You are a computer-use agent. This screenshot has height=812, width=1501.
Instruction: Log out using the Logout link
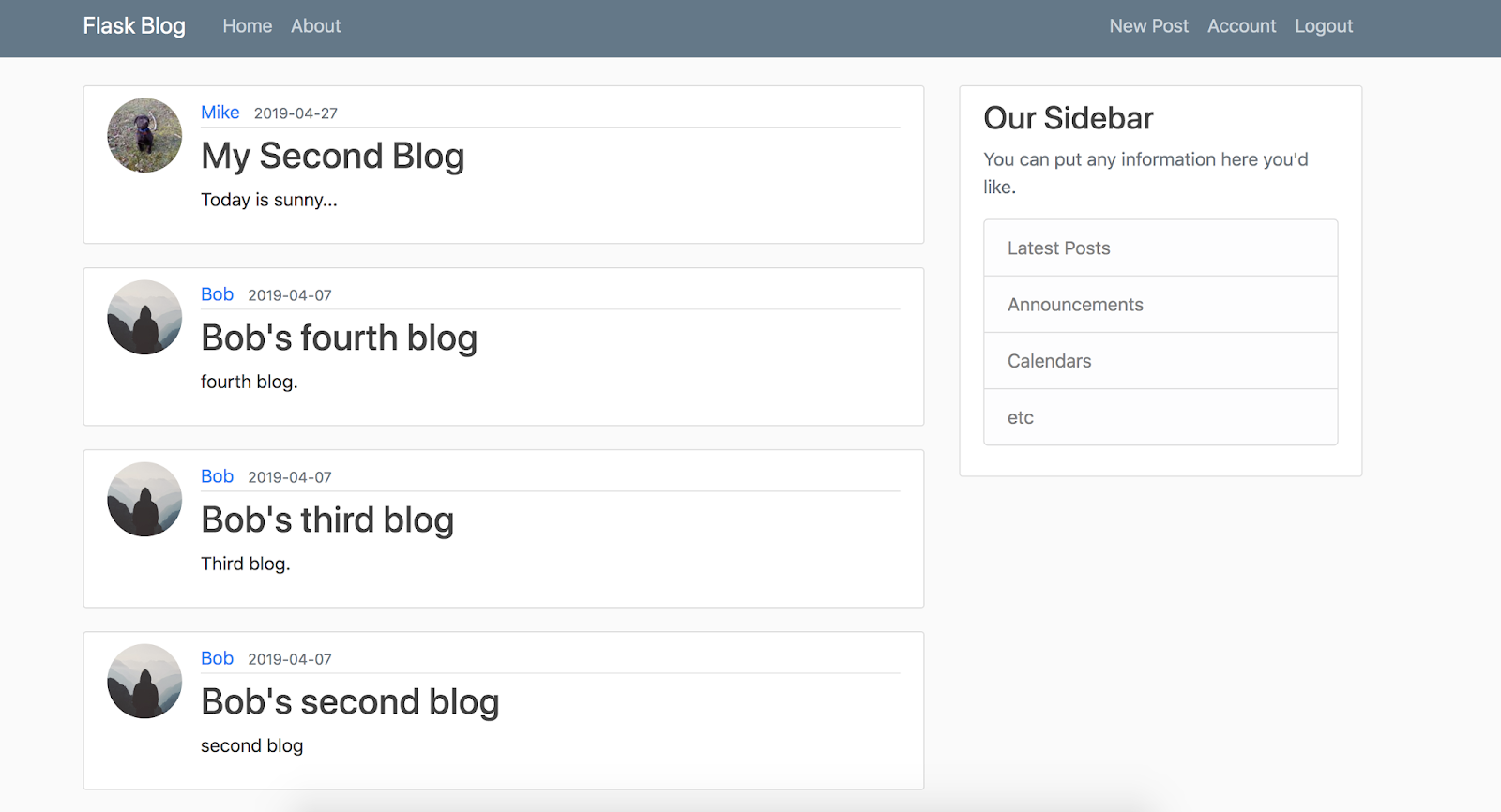pos(1324,26)
